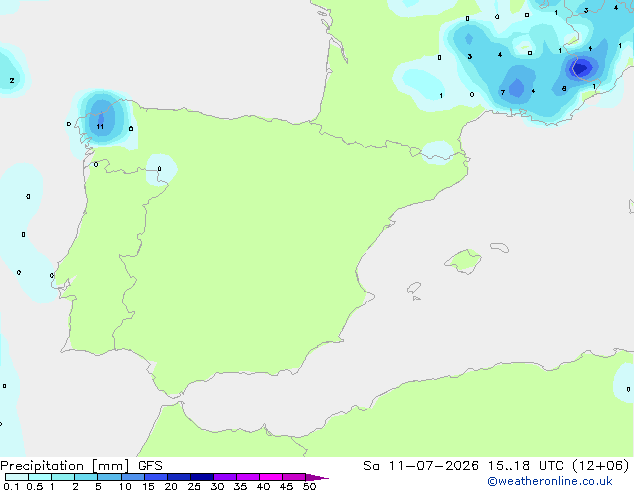Select the 5–10 mm legend color box
634x490 pixels.
pyautogui.click(x=109, y=477)
